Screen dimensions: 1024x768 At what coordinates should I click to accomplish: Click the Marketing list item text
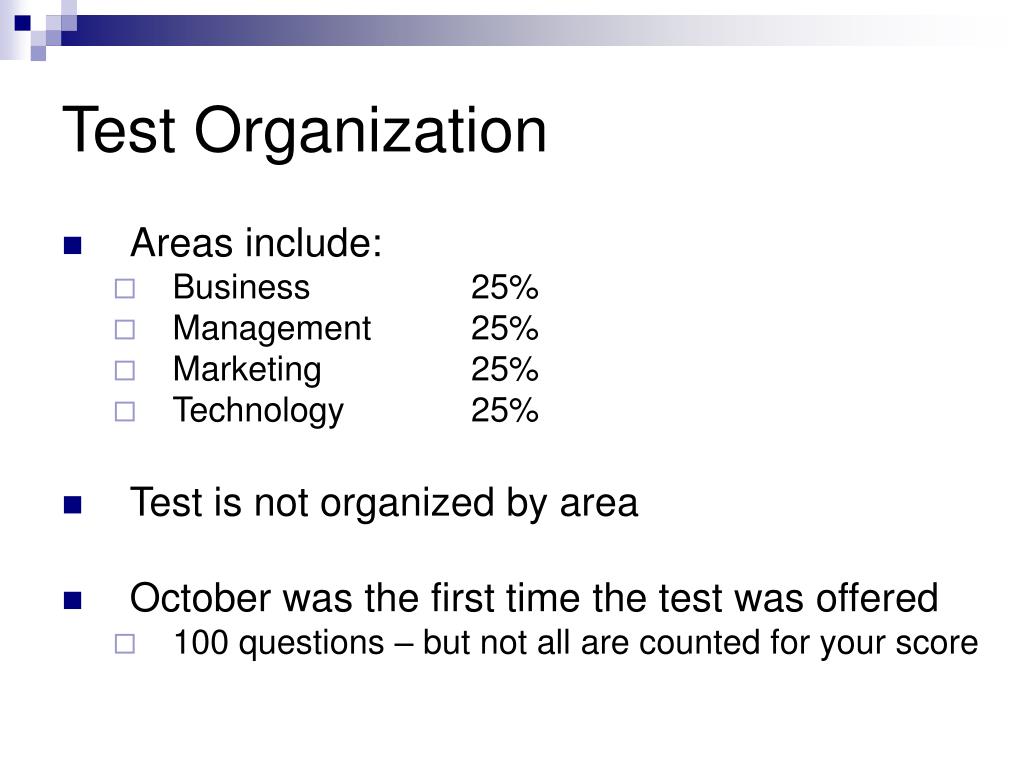[247, 370]
